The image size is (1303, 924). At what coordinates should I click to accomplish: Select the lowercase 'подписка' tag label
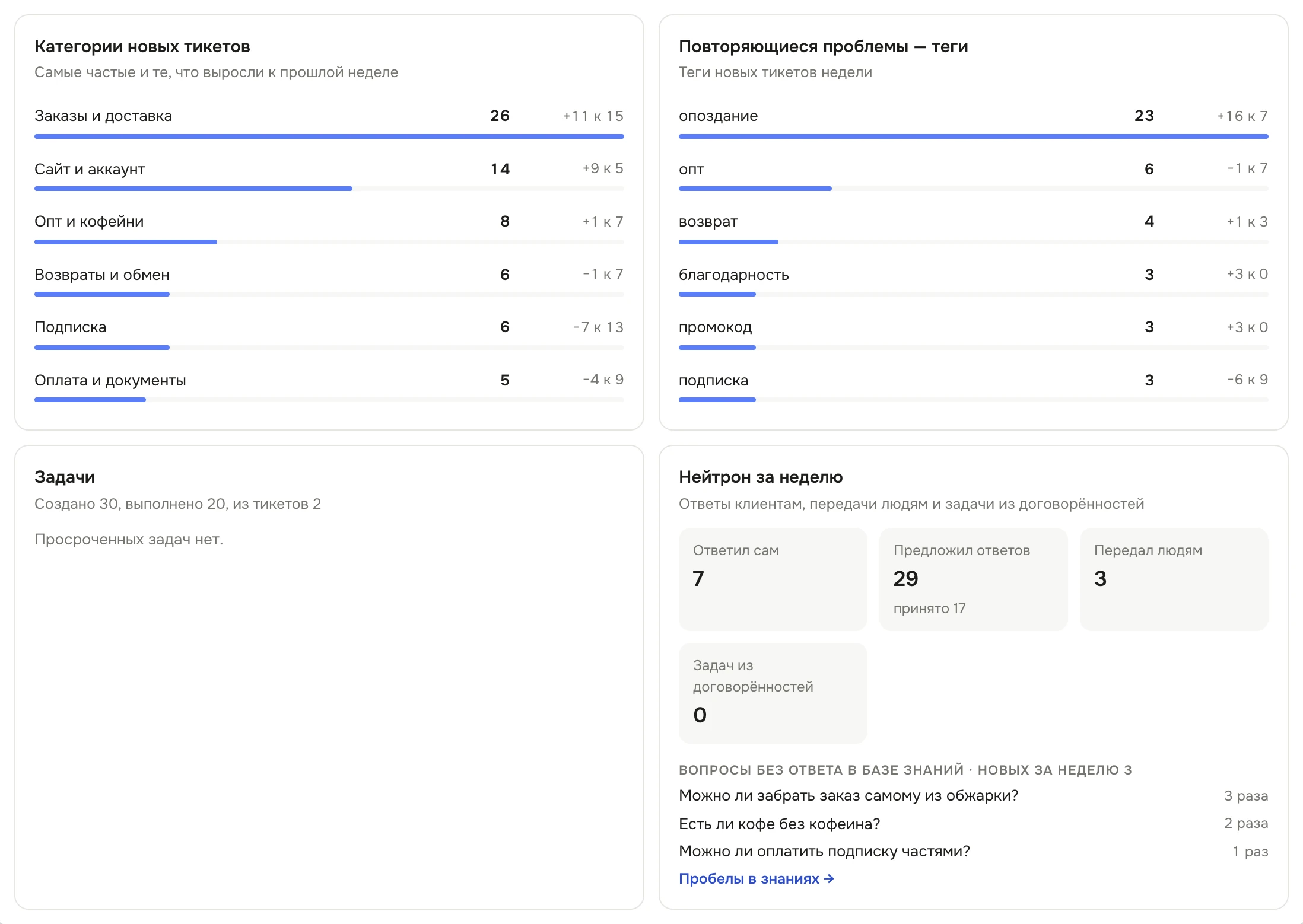pyautogui.click(x=714, y=380)
